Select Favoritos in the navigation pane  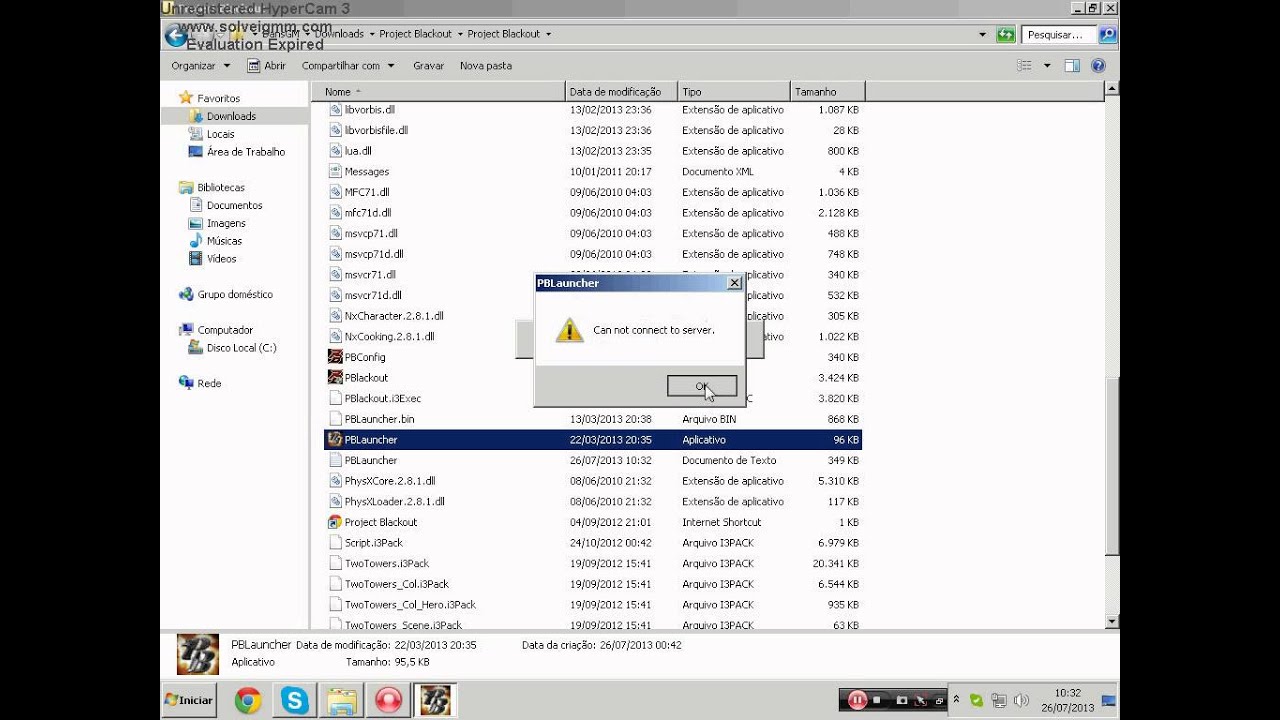click(x=218, y=98)
